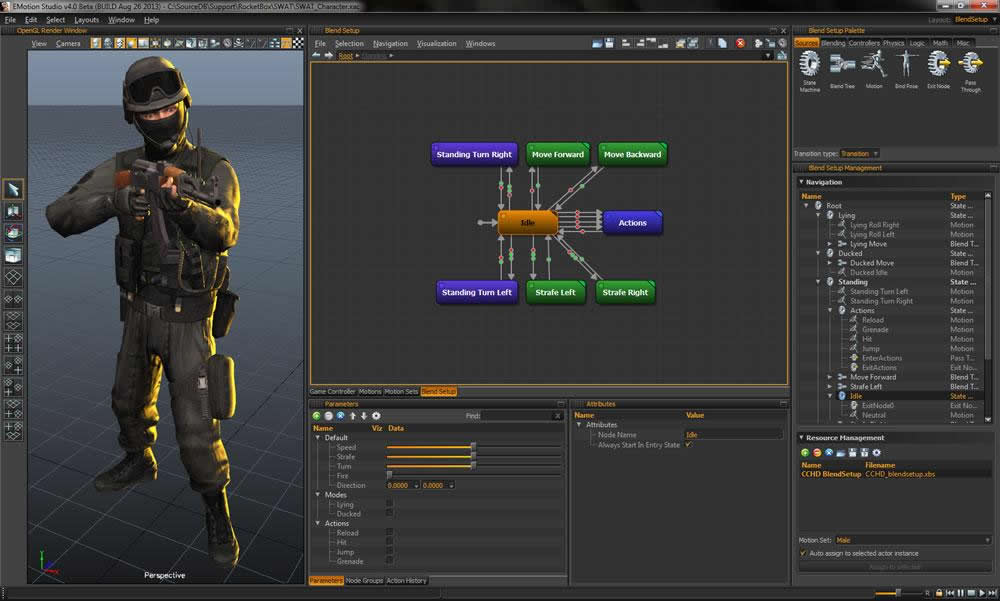Open the Transition type dropdown

[x=859, y=153]
